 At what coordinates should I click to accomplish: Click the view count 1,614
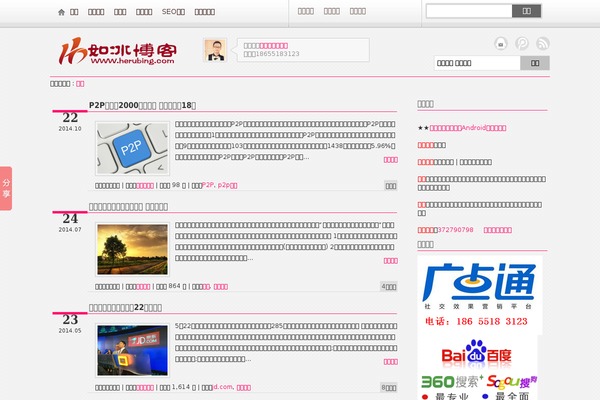(x=181, y=387)
